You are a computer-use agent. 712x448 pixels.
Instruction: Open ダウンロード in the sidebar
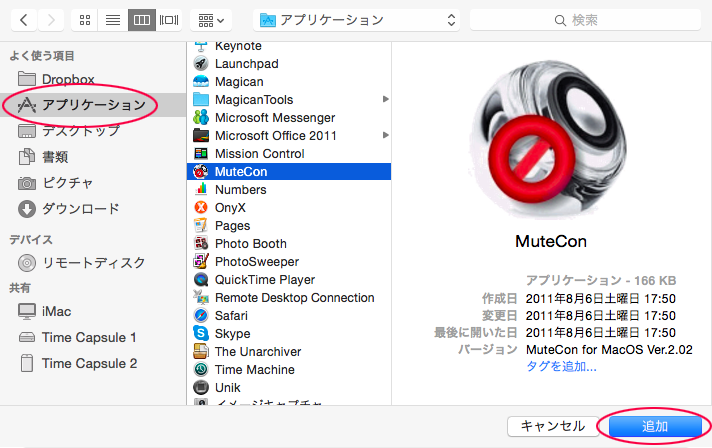pyautogui.click(x=93, y=209)
